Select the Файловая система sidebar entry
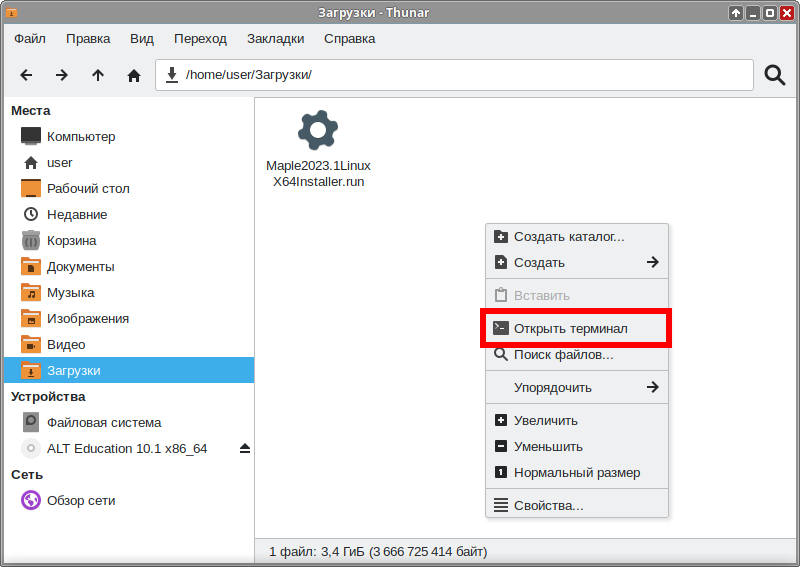The height and width of the screenshot is (567, 800). click(x=129, y=422)
